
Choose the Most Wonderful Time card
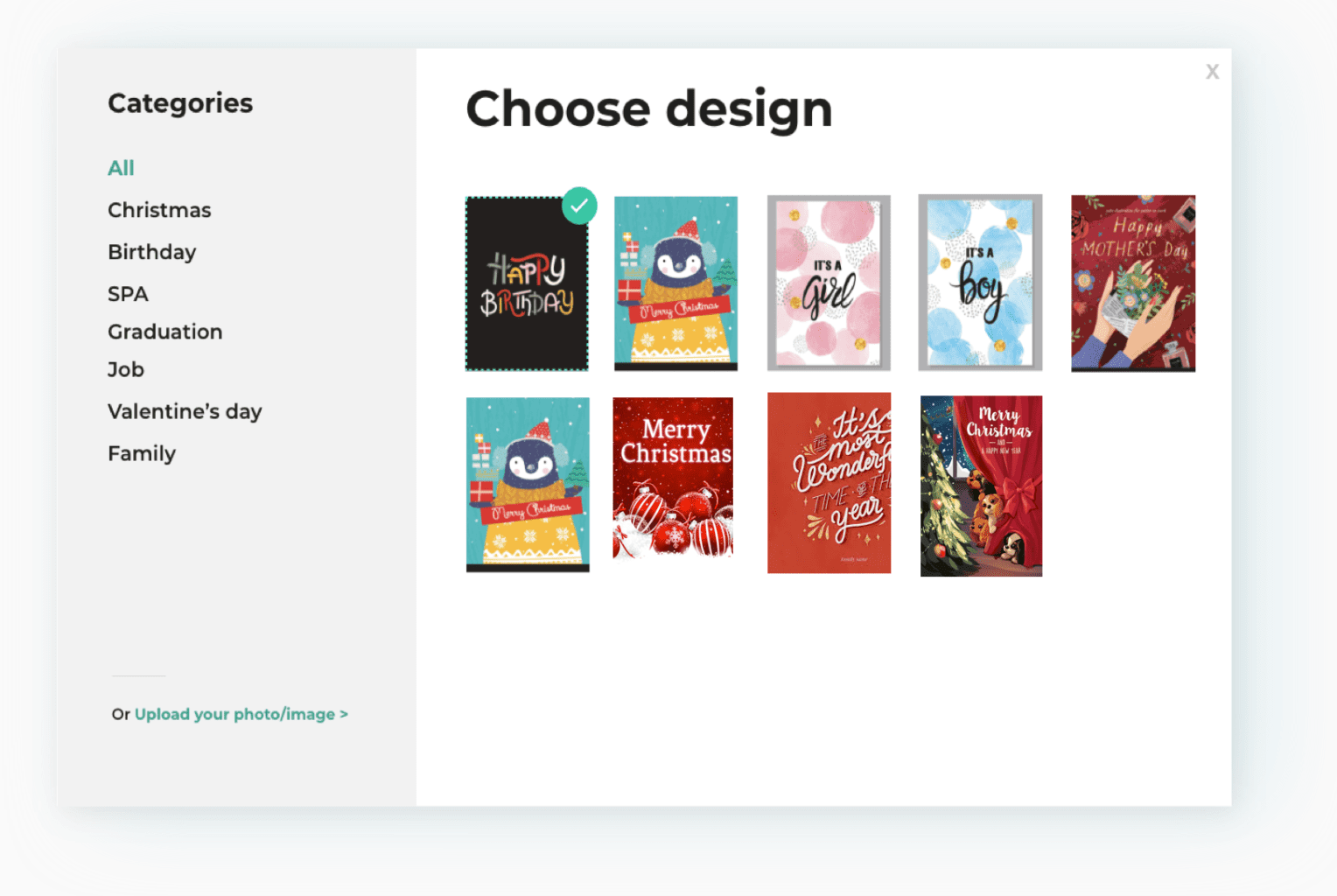(x=829, y=483)
